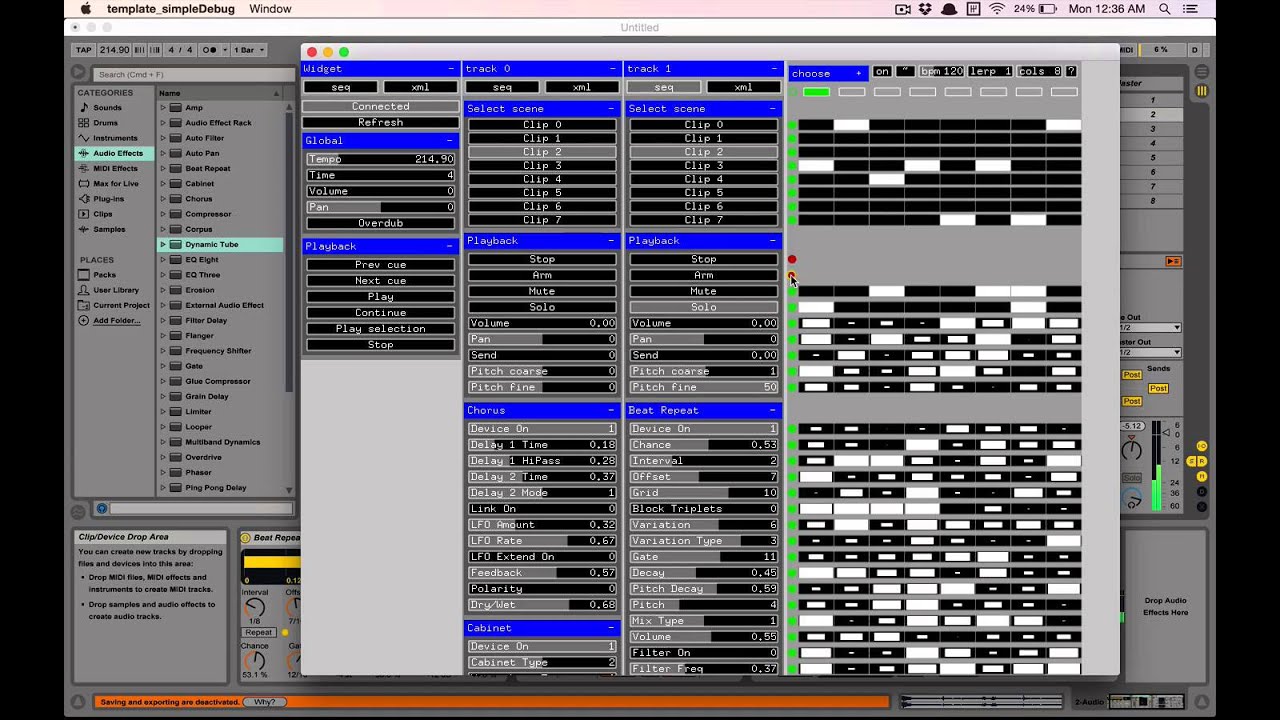Collapse the Chorus device section

pyautogui.click(x=612, y=411)
